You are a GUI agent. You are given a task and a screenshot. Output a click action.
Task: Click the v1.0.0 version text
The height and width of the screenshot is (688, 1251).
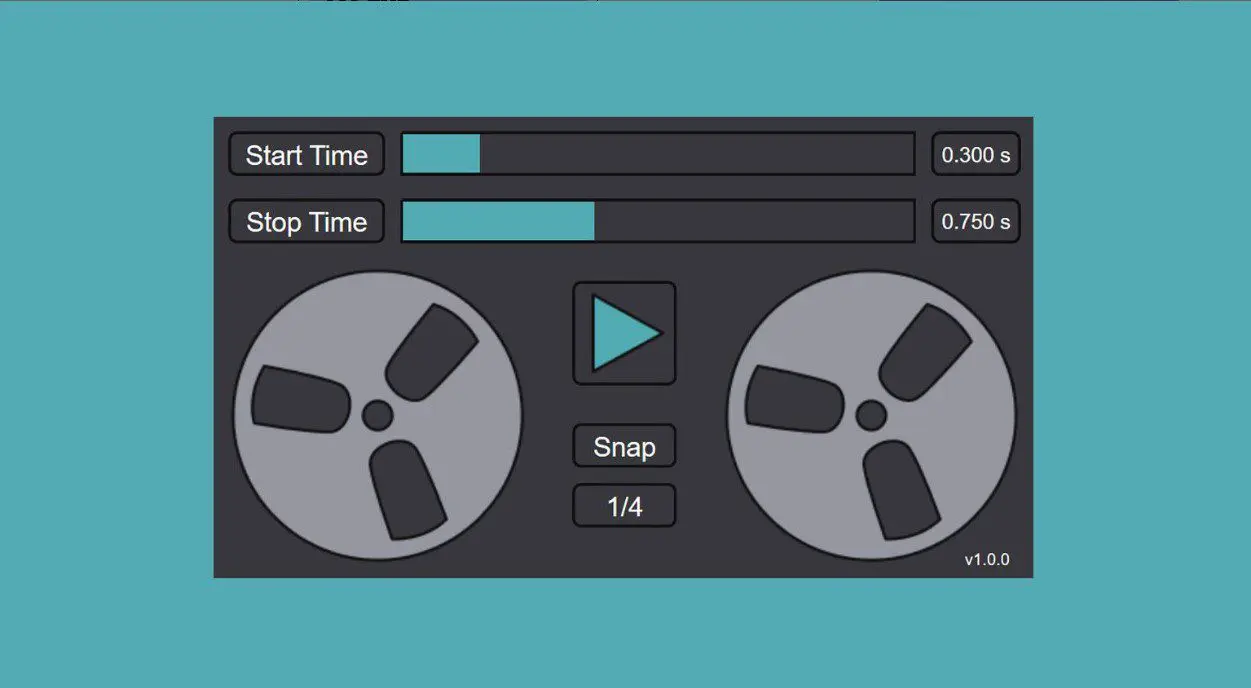click(x=986, y=560)
